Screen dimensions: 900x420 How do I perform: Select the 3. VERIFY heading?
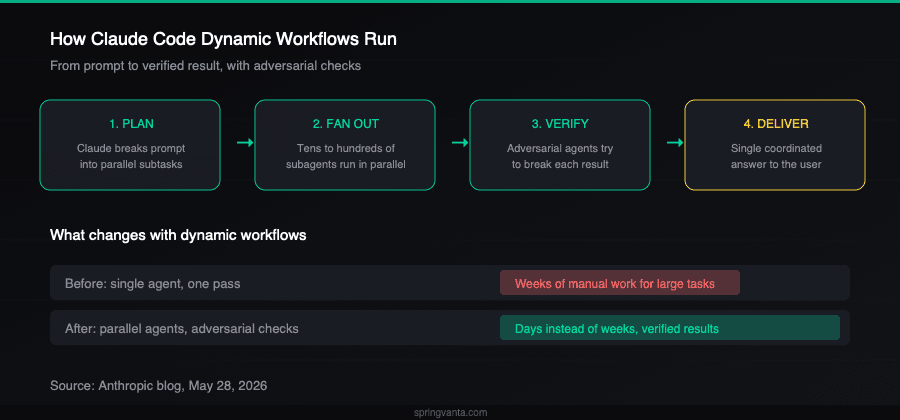[560, 124]
